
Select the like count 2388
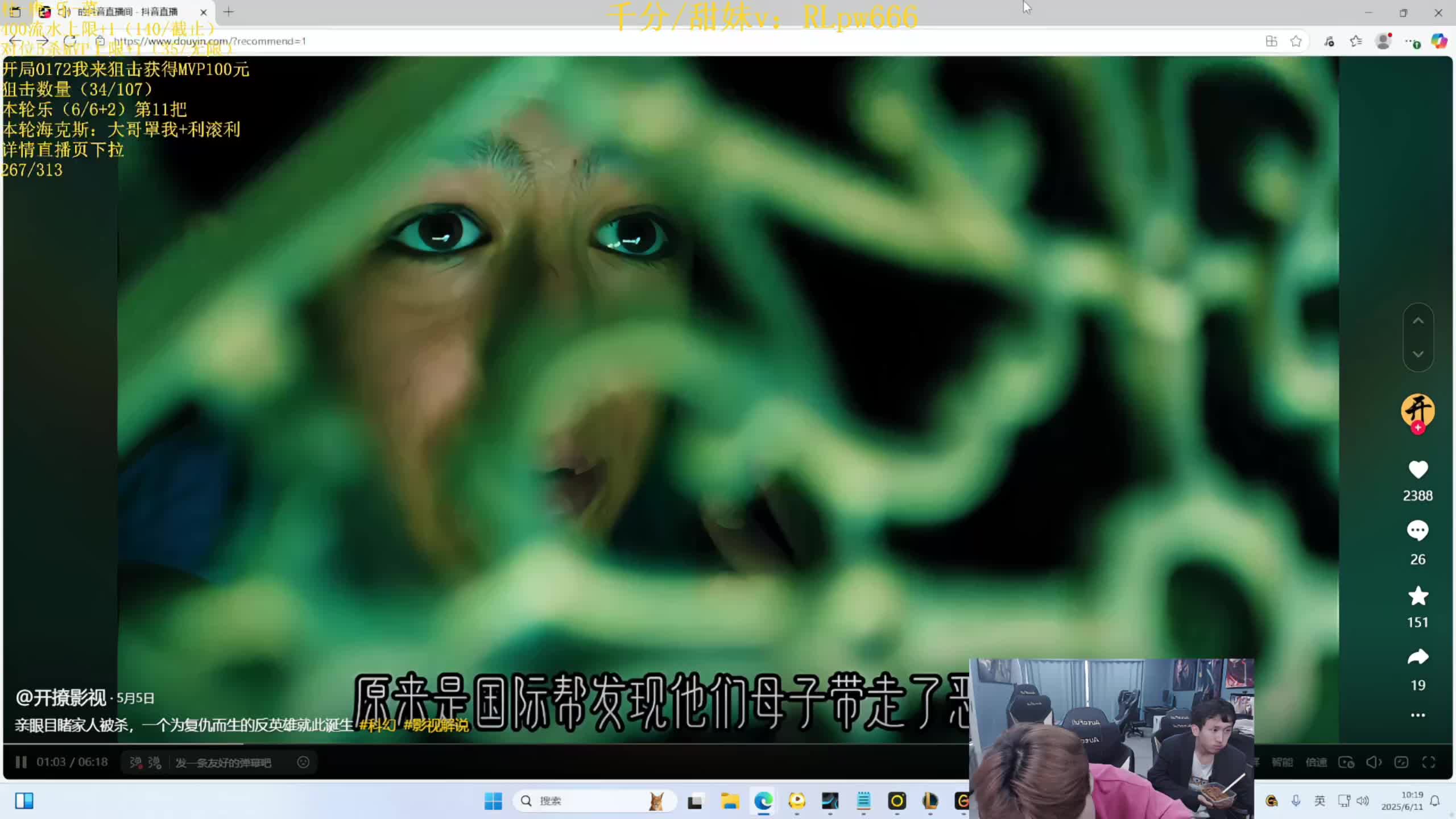(1418, 495)
